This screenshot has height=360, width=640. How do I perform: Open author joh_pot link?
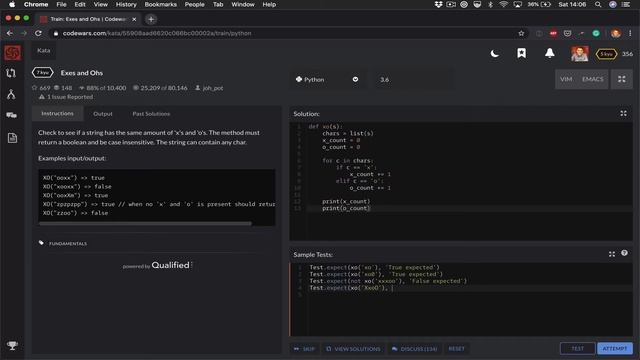(x=213, y=88)
